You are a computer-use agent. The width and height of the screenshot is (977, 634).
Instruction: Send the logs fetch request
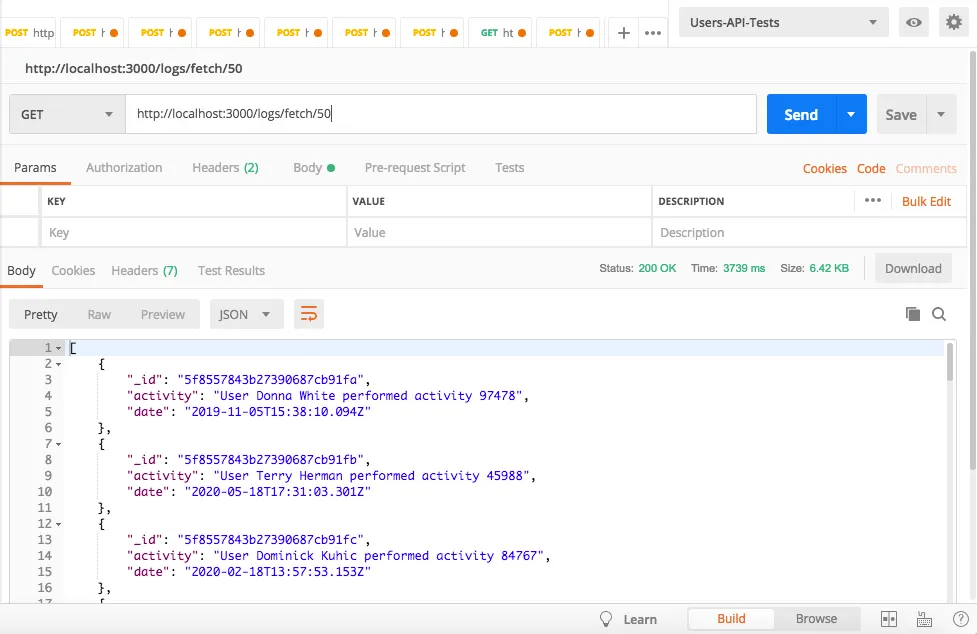800,114
